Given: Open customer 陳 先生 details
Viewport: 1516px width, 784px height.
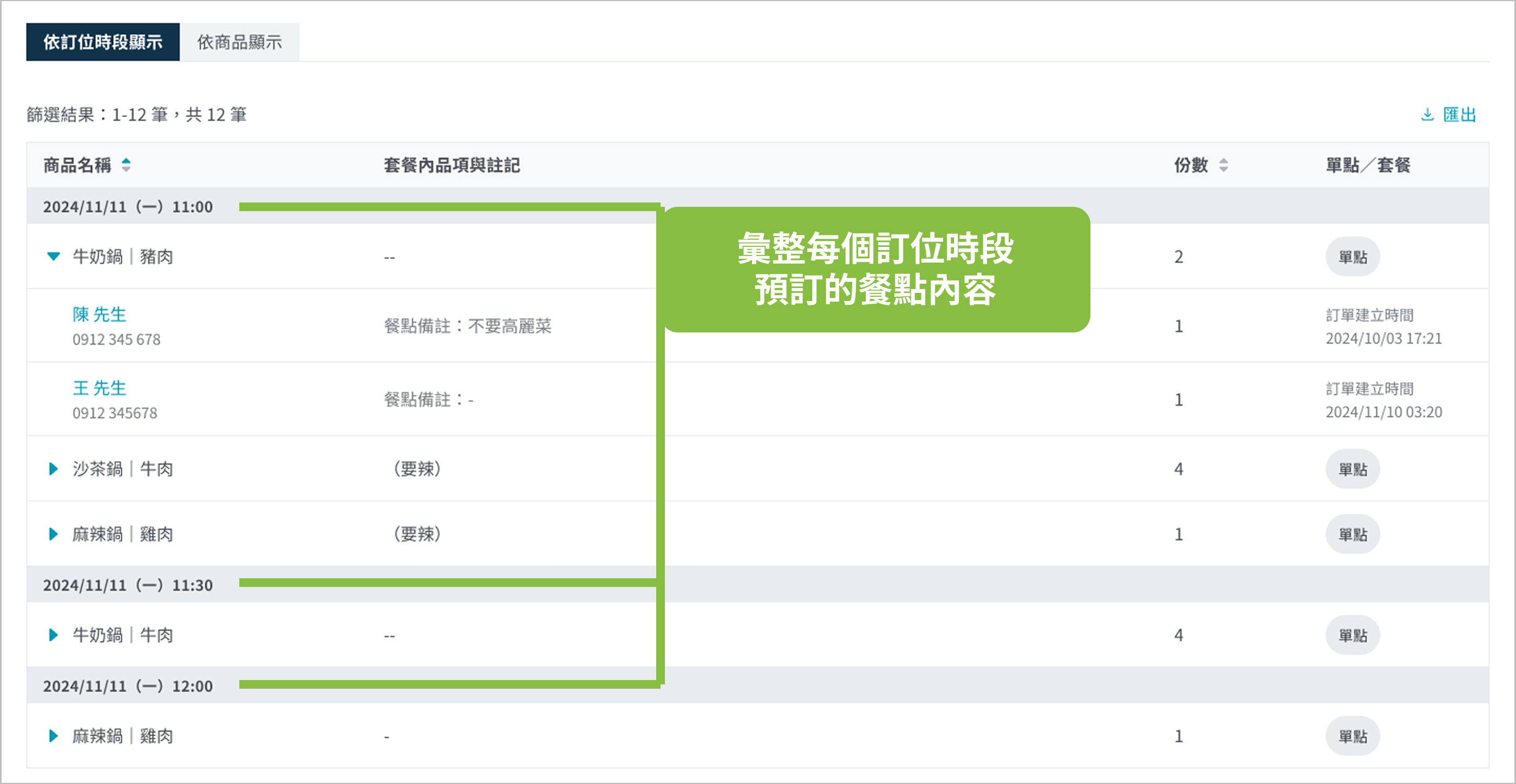Looking at the screenshot, I should (x=100, y=315).
